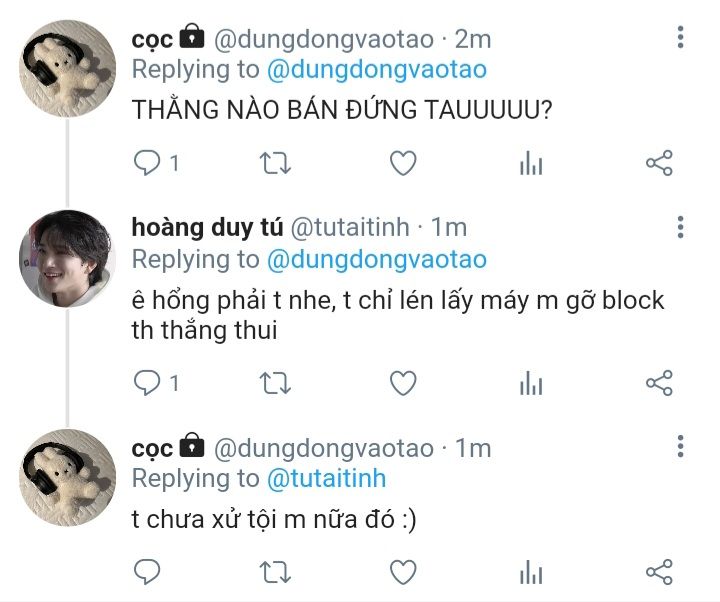720x602 pixels.
Task: Open more options menu on hoàng duy tú's tweet
Action: [x=681, y=227]
